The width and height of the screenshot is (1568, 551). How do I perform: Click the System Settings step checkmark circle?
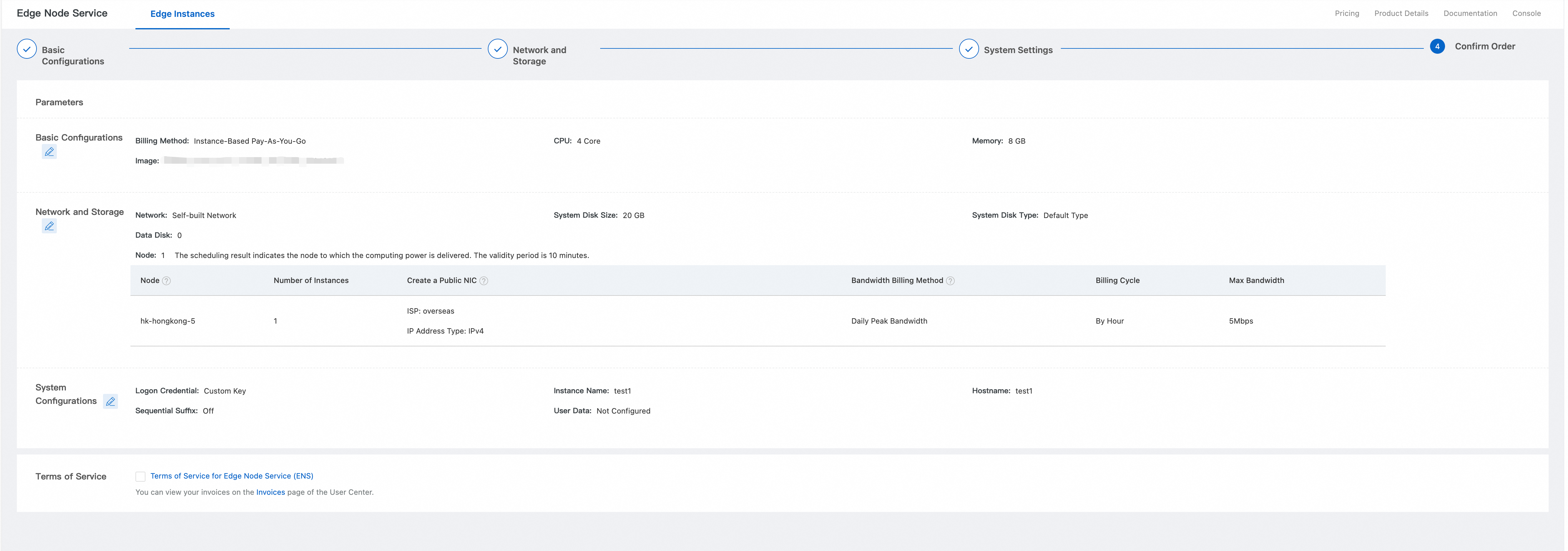(x=968, y=49)
